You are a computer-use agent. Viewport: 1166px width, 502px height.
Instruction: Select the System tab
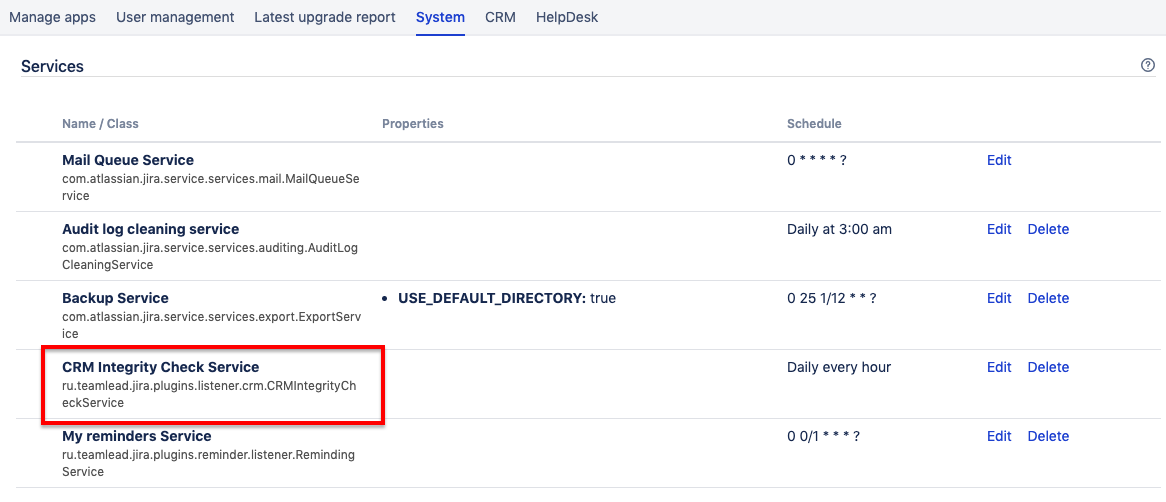(x=440, y=17)
